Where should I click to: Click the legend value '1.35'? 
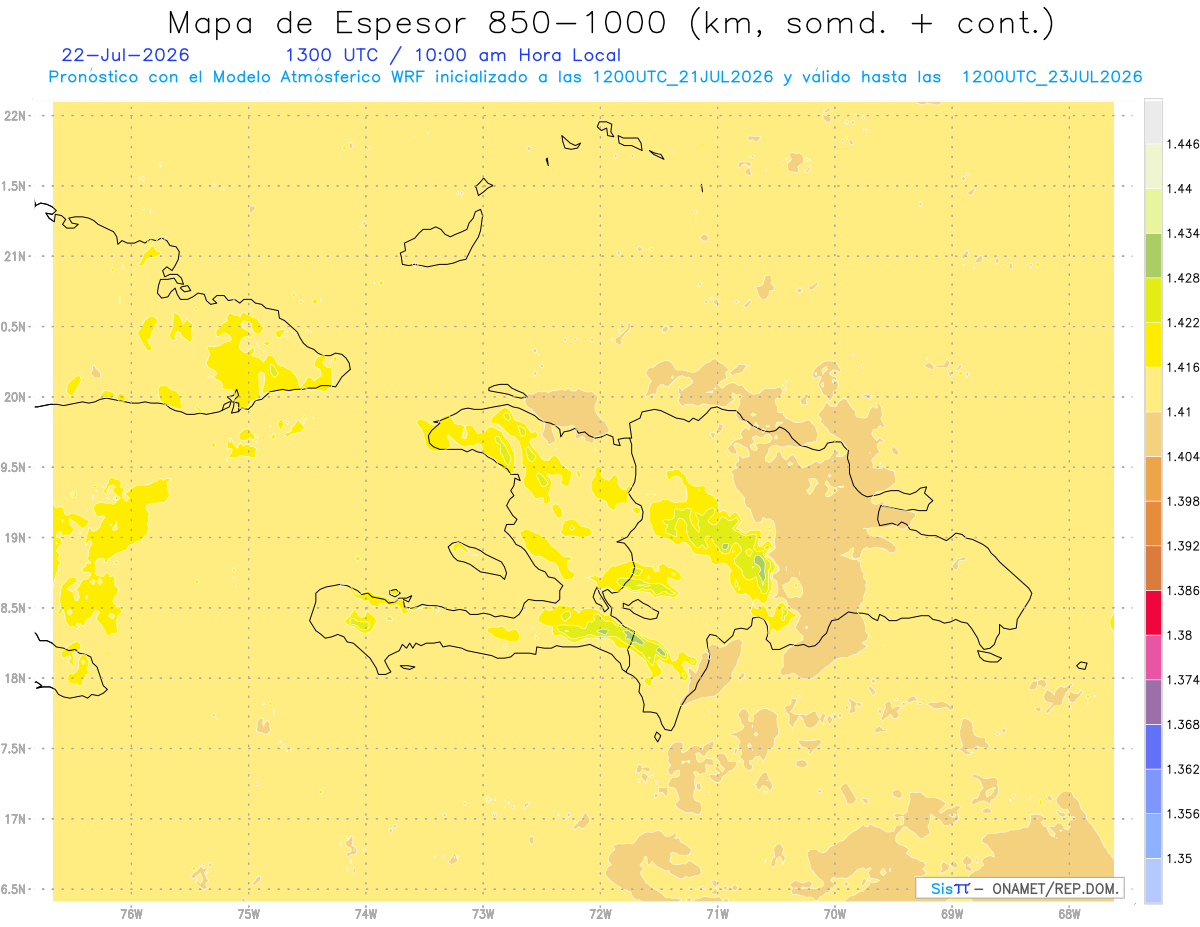tap(1180, 859)
